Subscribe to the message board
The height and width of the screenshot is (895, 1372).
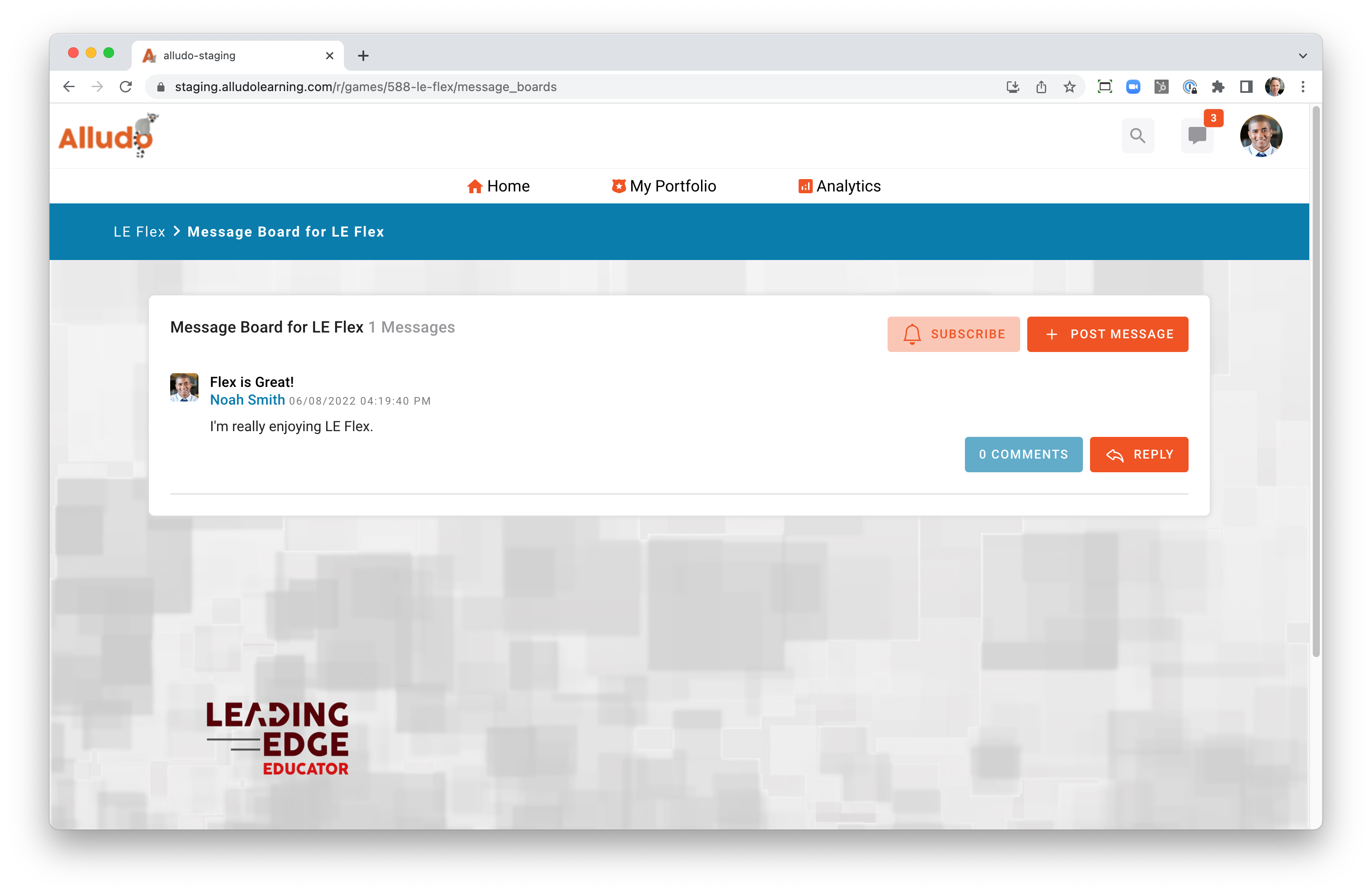(x=953, y=334)
